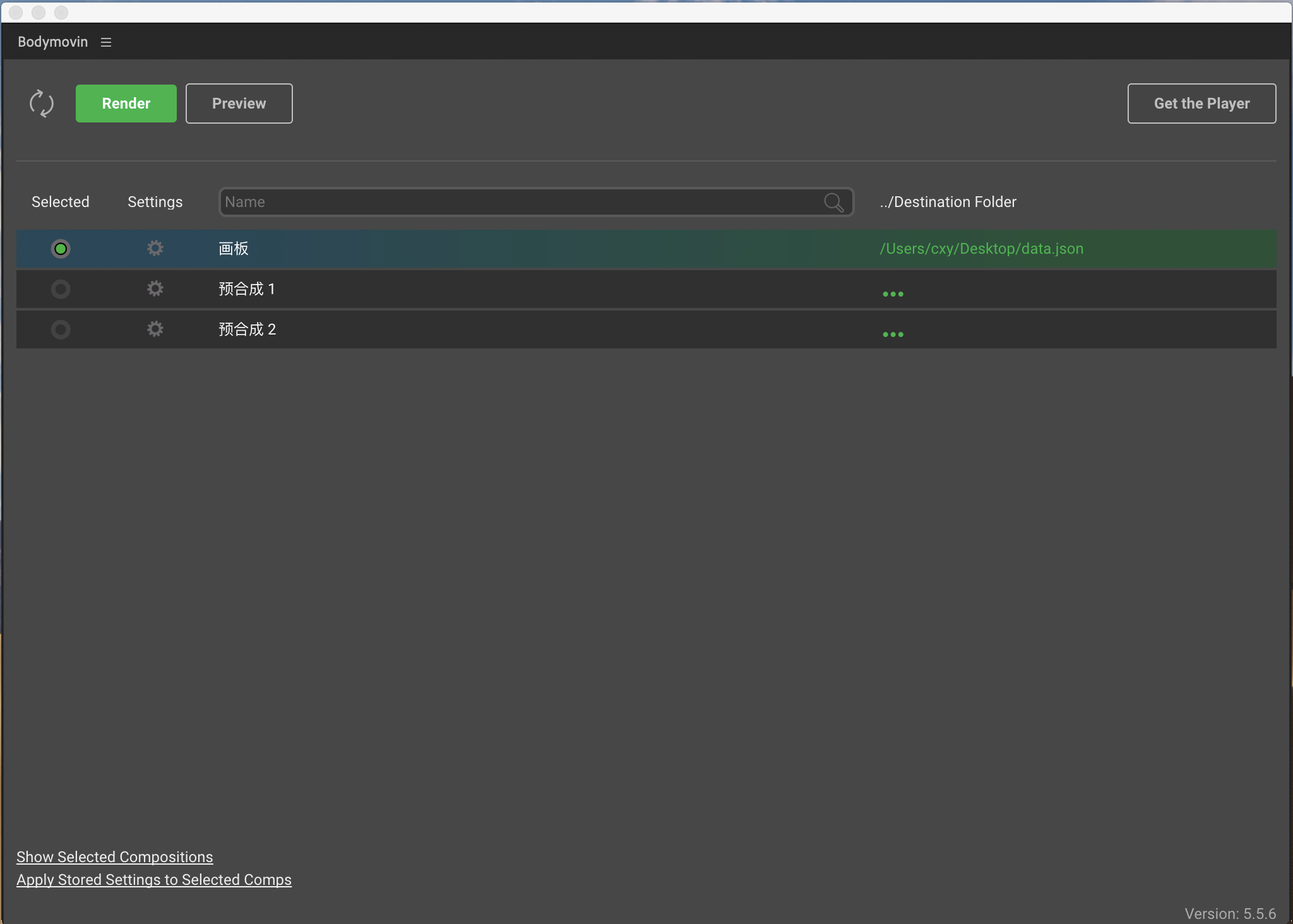The image size is (1293, 924).
Task: Deselect the 画板 composition radio button
Action: click(61, 249)
